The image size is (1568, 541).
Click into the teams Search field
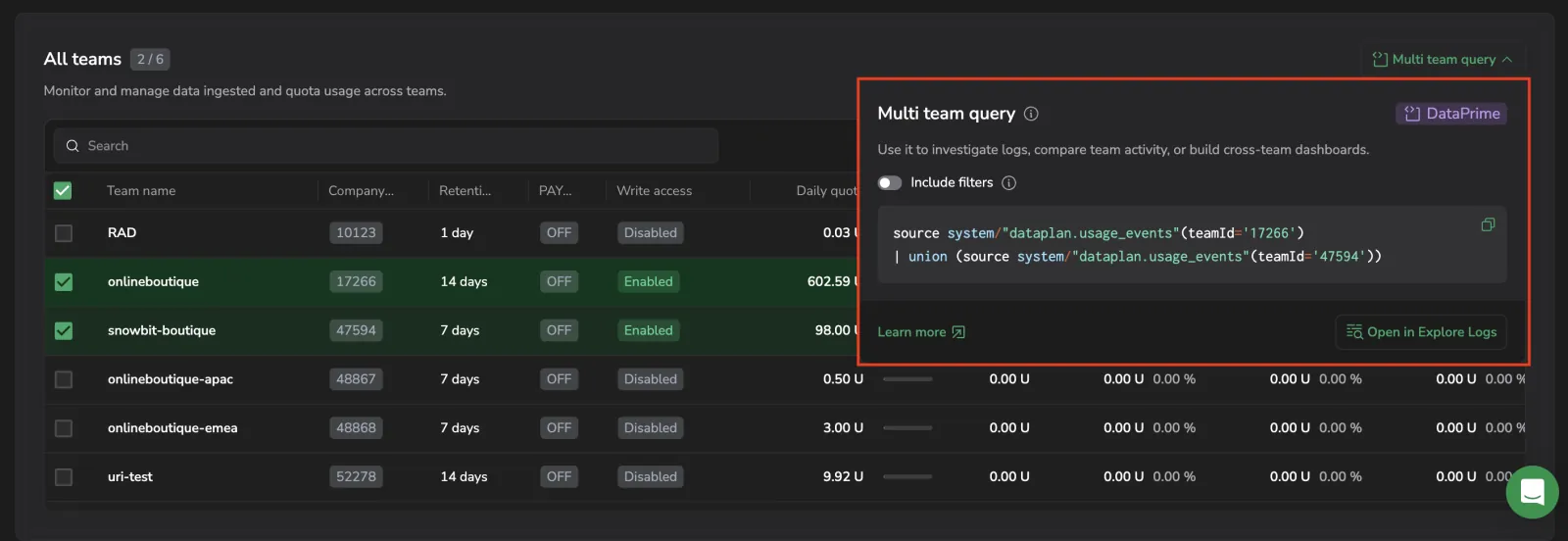coord(386,146)
